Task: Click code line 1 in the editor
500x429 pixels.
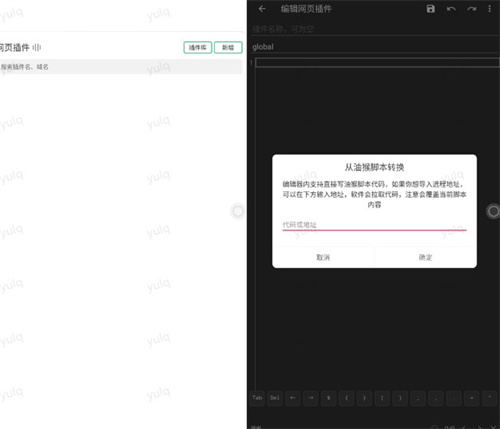Action: (x=377, y=62)
